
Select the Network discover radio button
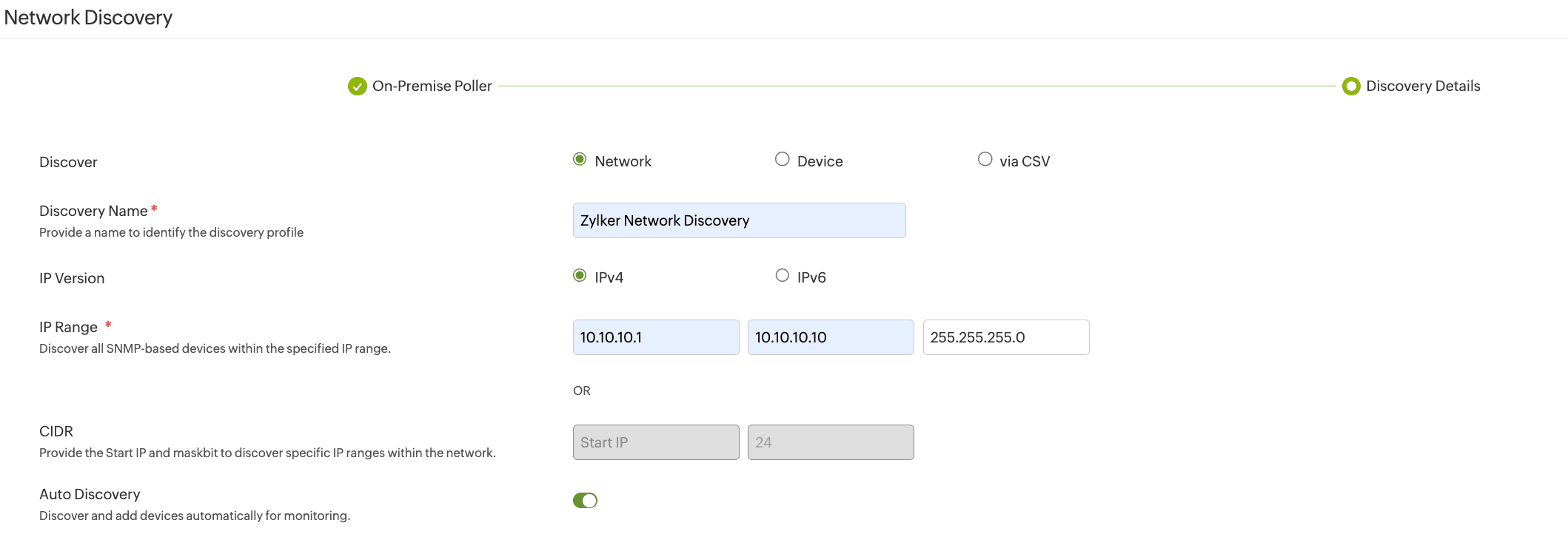click(x=580, y=160)
